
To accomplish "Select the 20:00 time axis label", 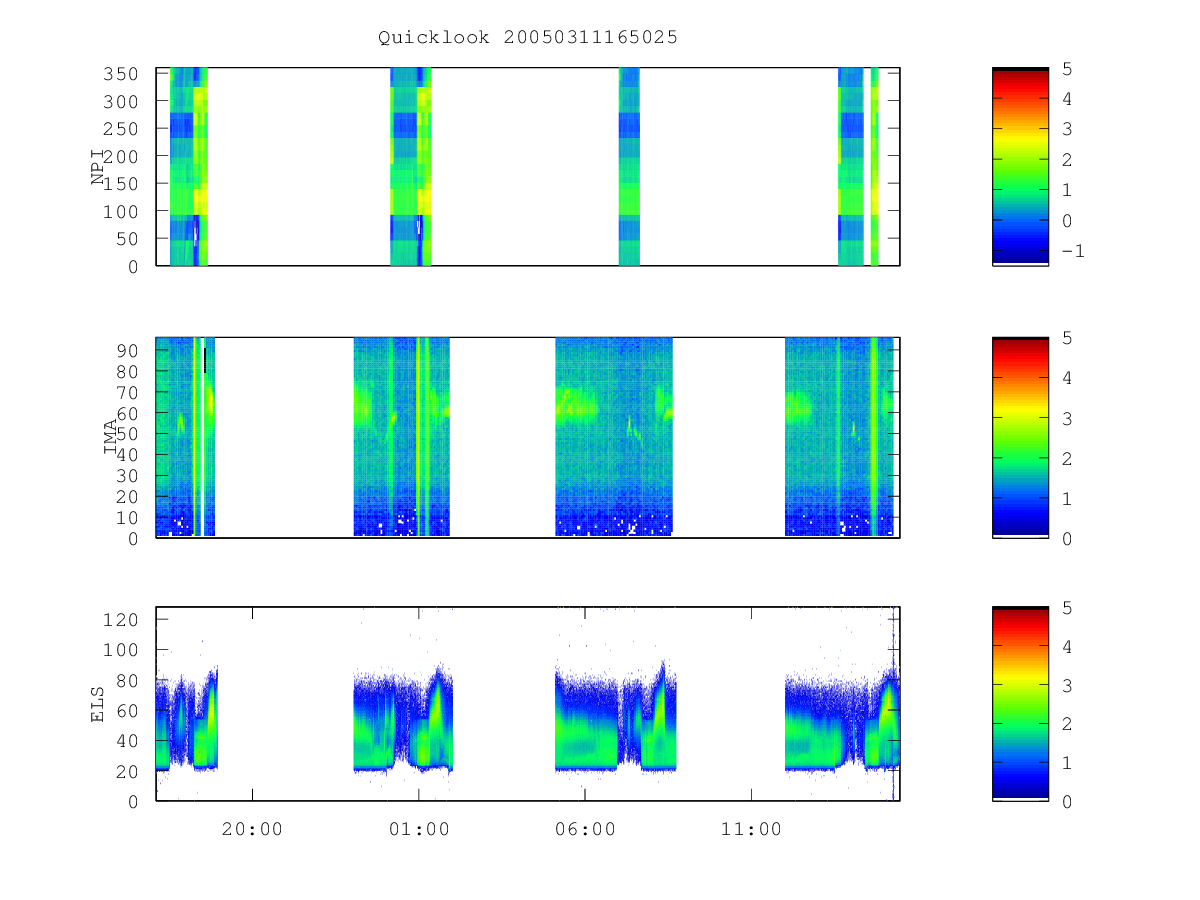I will [252, 829].
